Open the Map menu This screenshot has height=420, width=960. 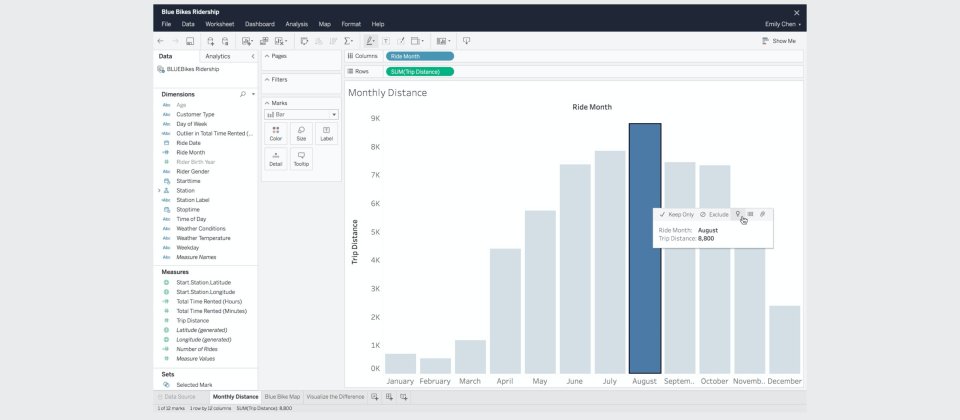click(x=324, y=24)
